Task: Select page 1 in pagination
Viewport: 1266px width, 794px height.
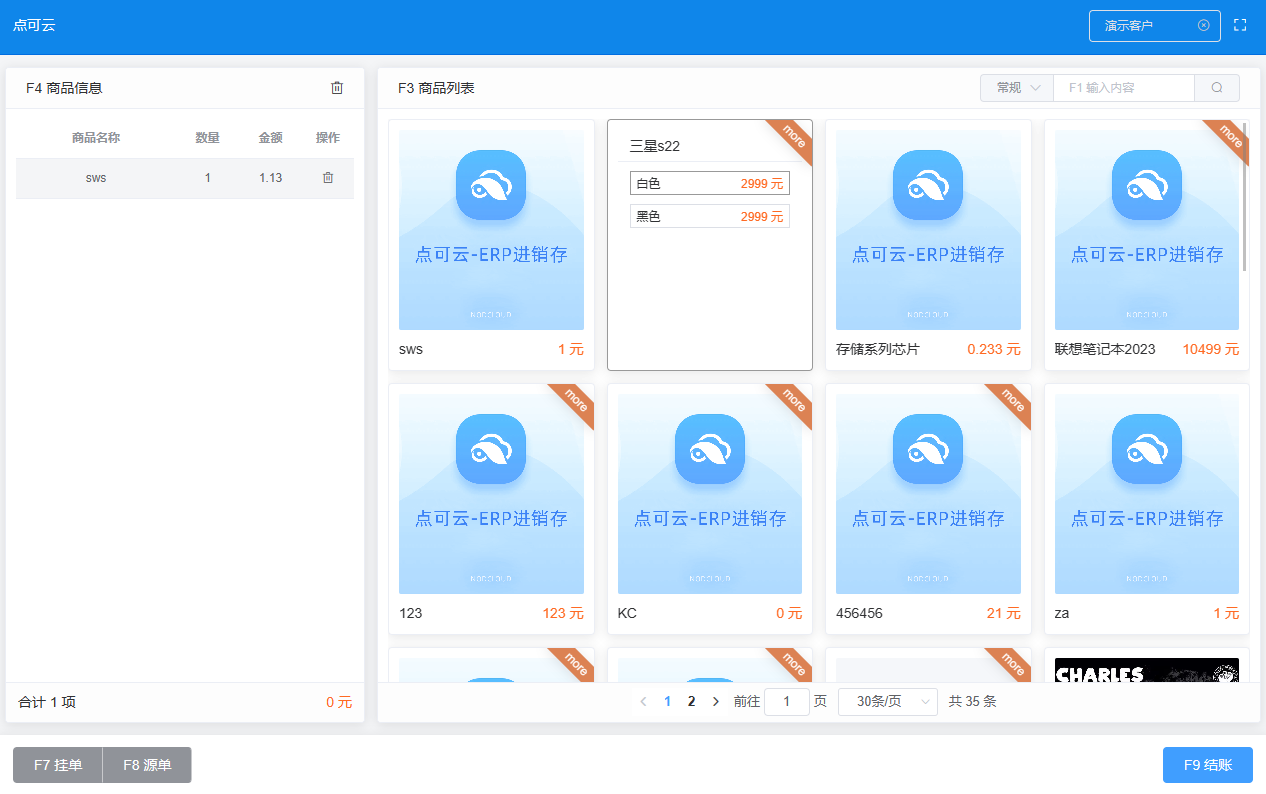Action: (x=667, y=702)
